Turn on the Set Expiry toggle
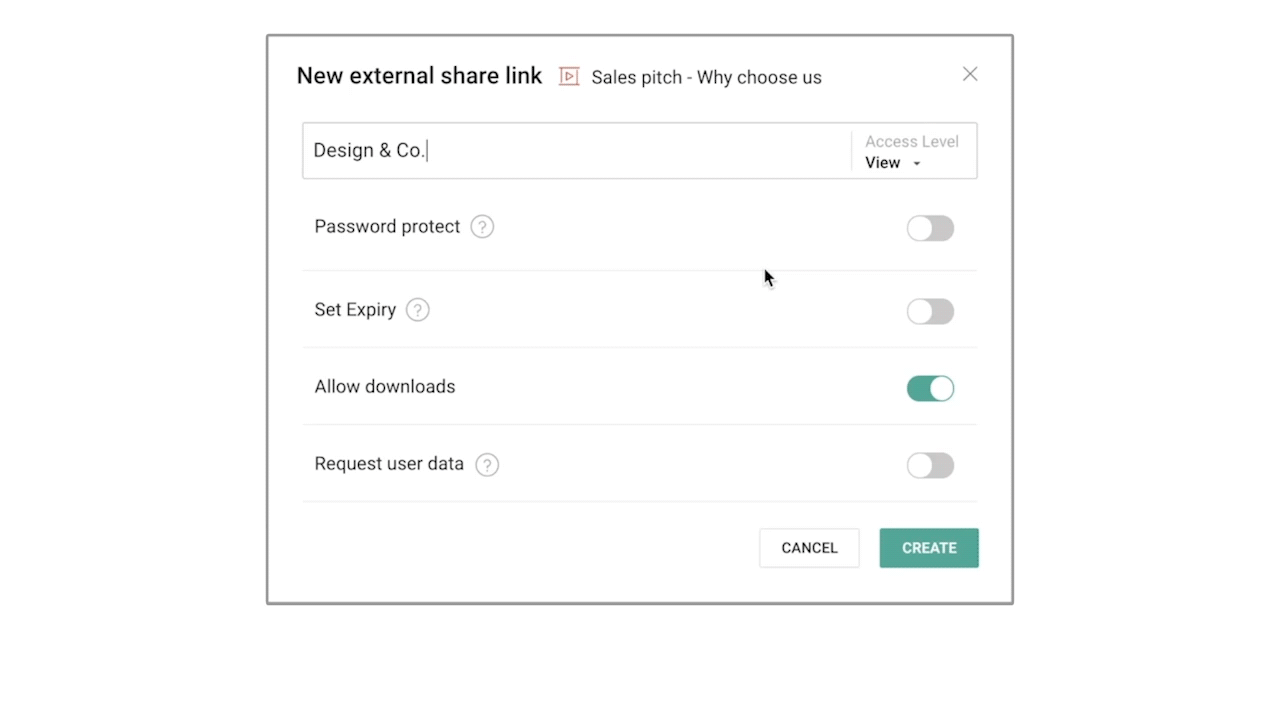Screen dimensions: 1280x720 [x=930, y=311]
